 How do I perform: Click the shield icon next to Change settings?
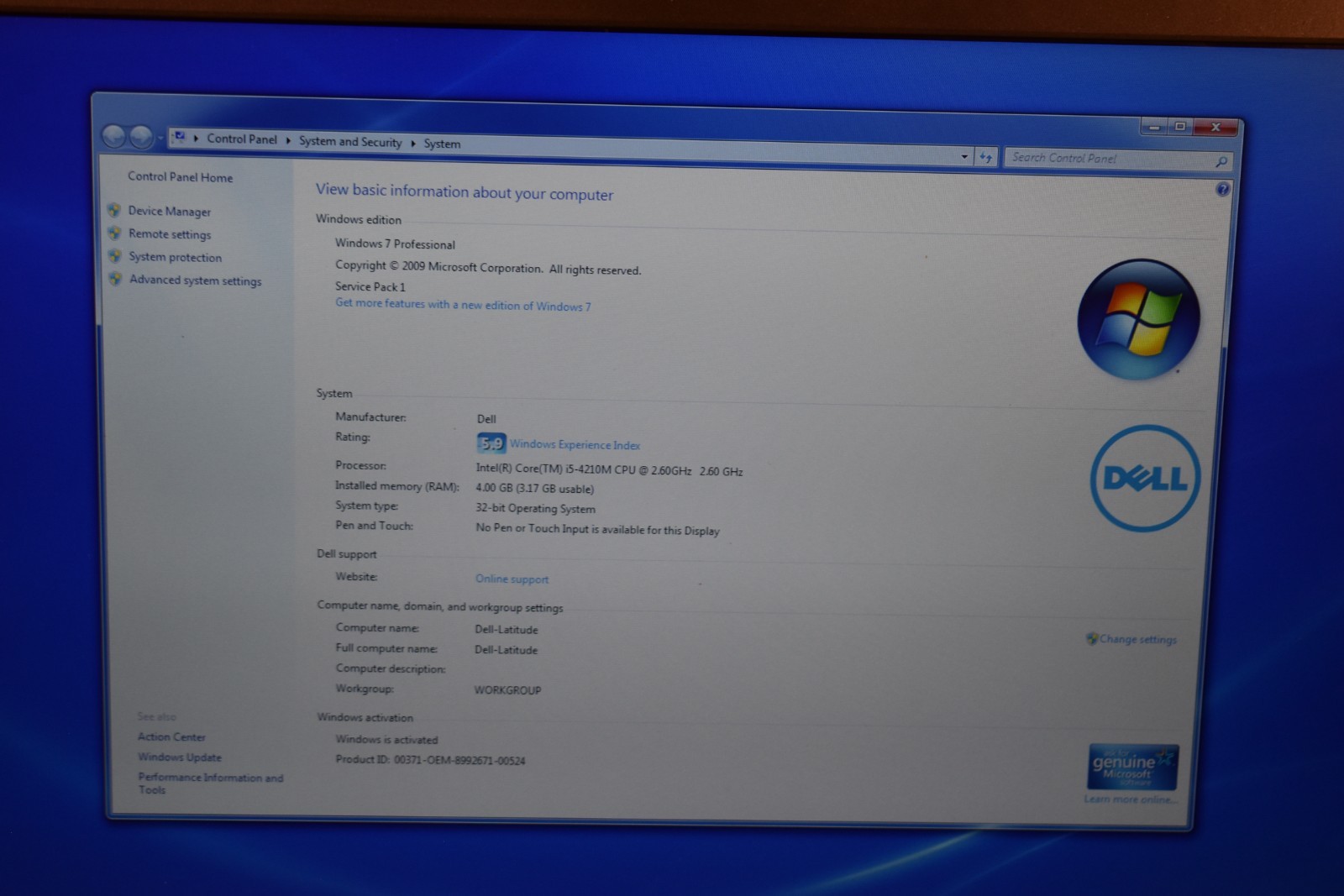click(1091, 638)
